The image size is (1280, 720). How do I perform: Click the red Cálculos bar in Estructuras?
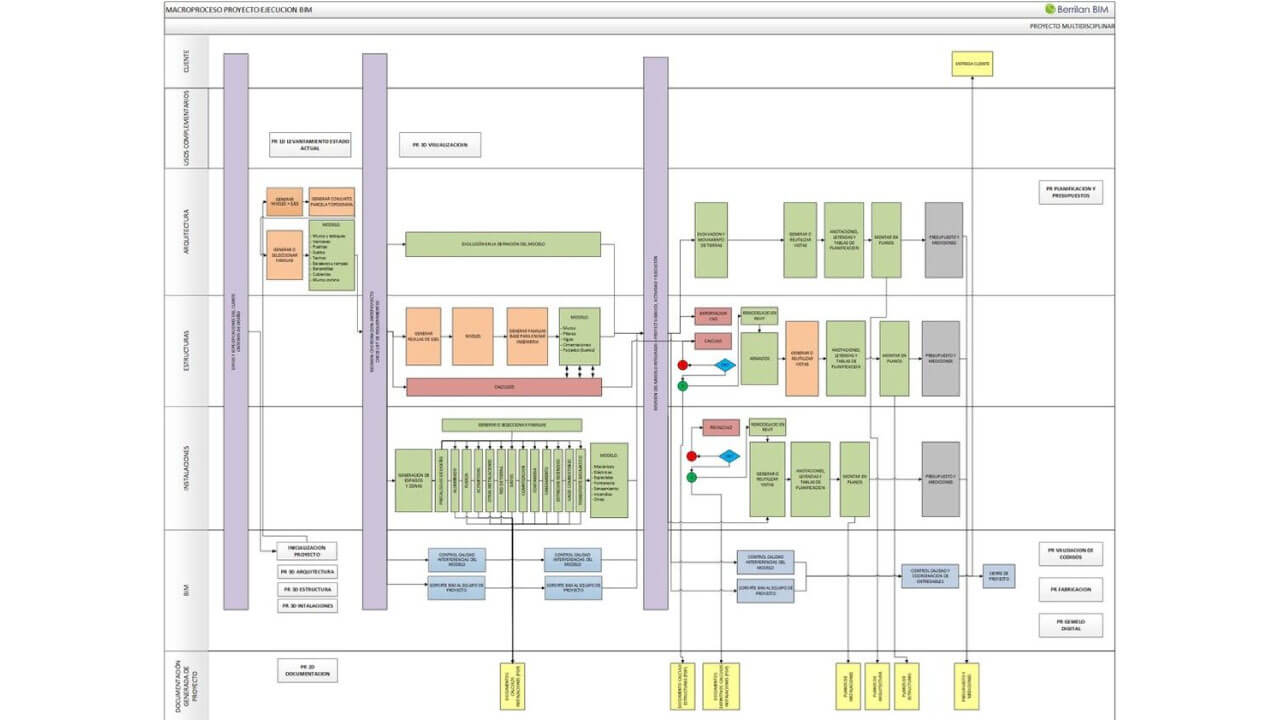504,386
